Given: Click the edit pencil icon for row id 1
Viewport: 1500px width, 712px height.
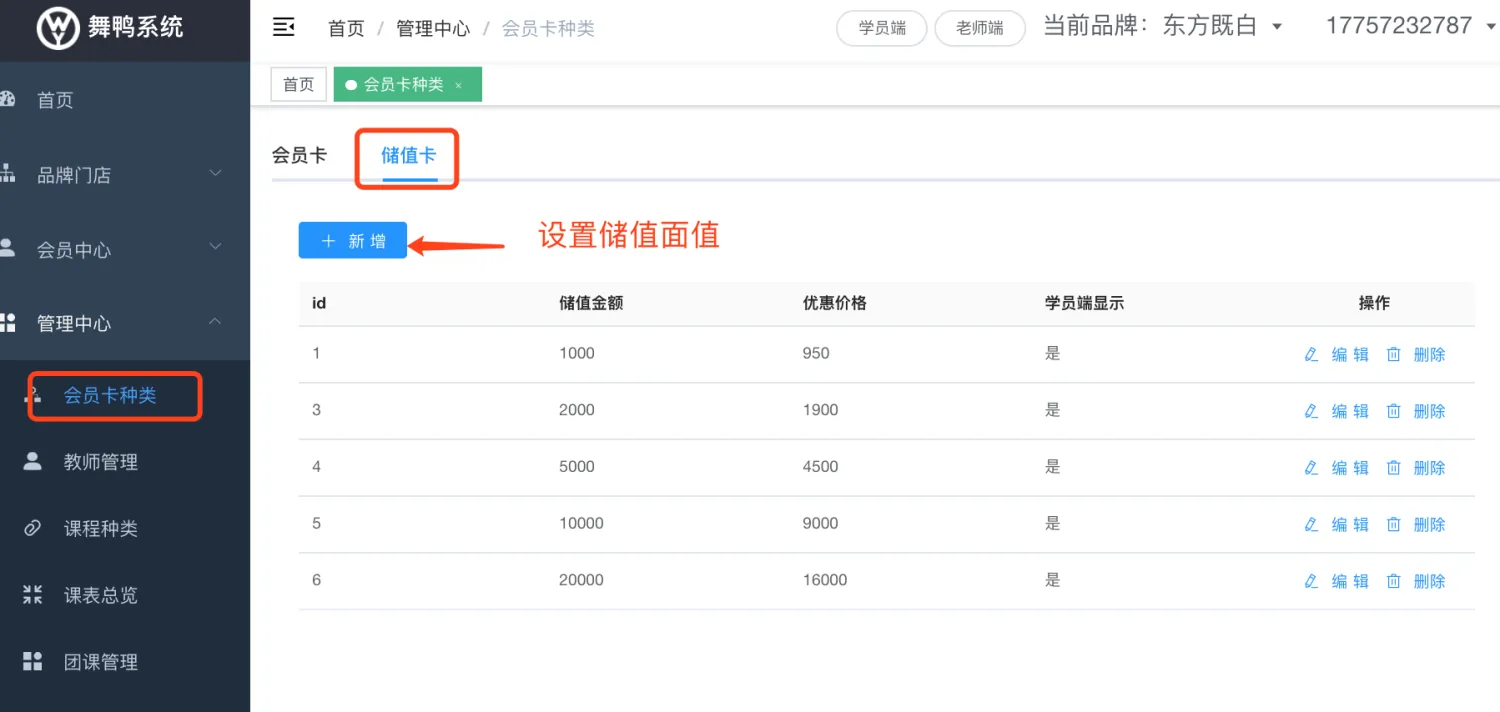Looking at the screenshot, I should [x=1312, y=354].
